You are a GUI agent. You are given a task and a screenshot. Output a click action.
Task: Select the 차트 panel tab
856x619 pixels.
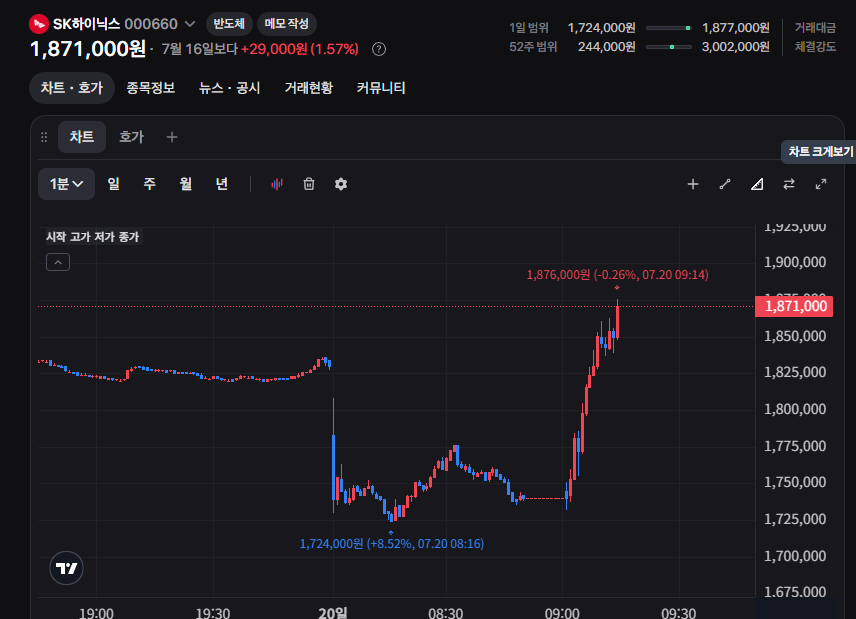82,137
